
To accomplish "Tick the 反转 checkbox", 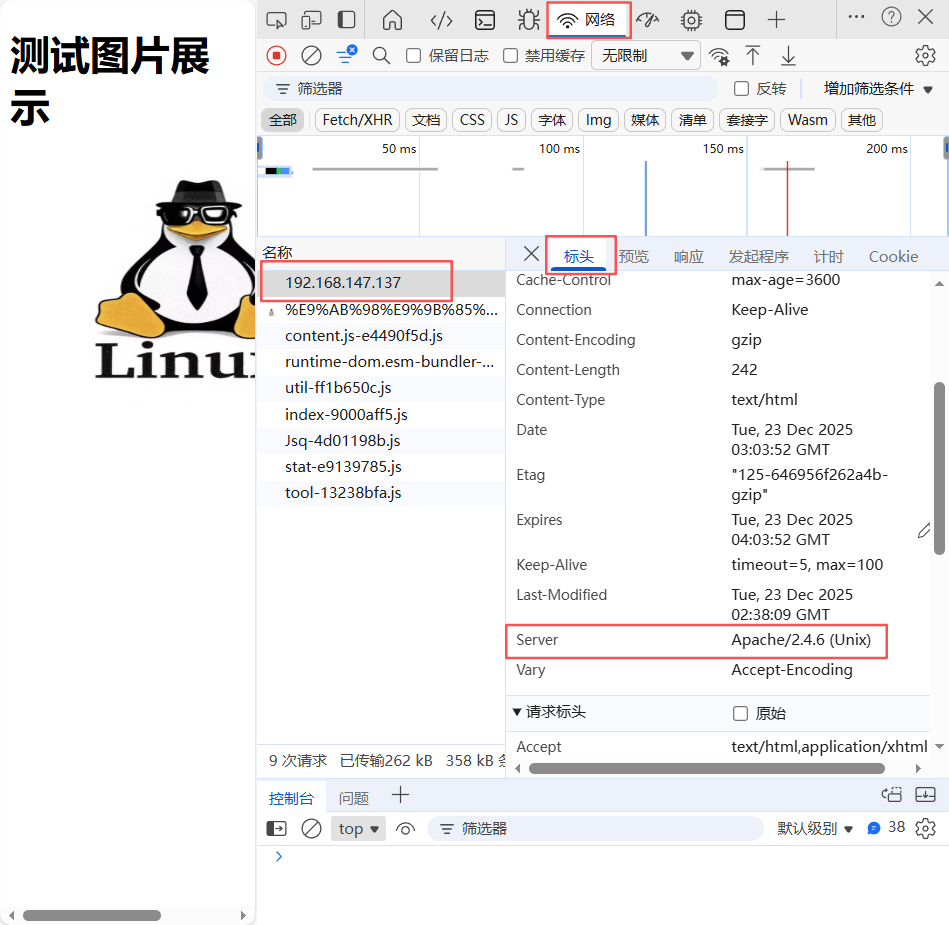I will (x=741, y=89).
